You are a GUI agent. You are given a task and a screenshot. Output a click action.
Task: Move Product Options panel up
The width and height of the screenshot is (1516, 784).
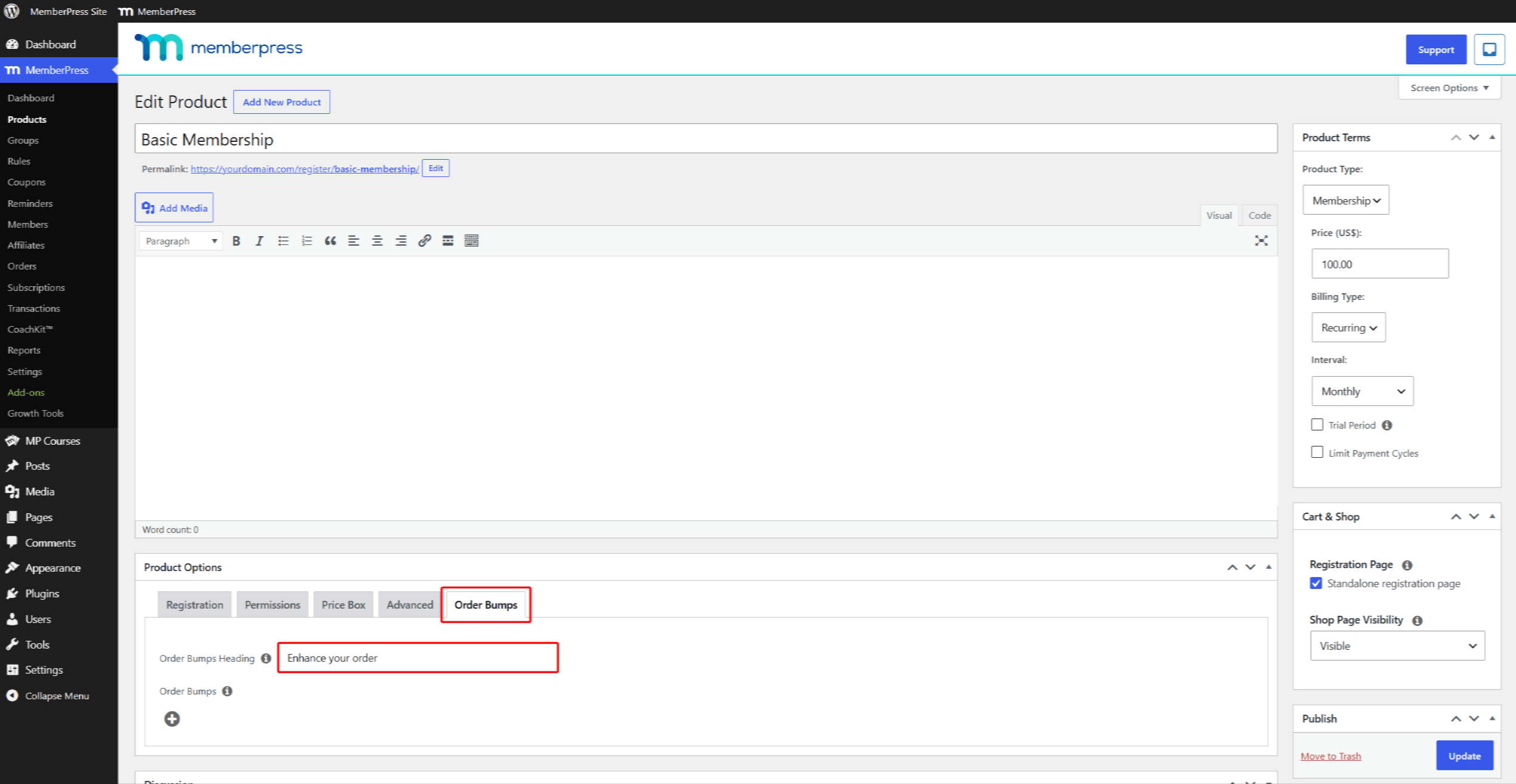pos(1232,567)
